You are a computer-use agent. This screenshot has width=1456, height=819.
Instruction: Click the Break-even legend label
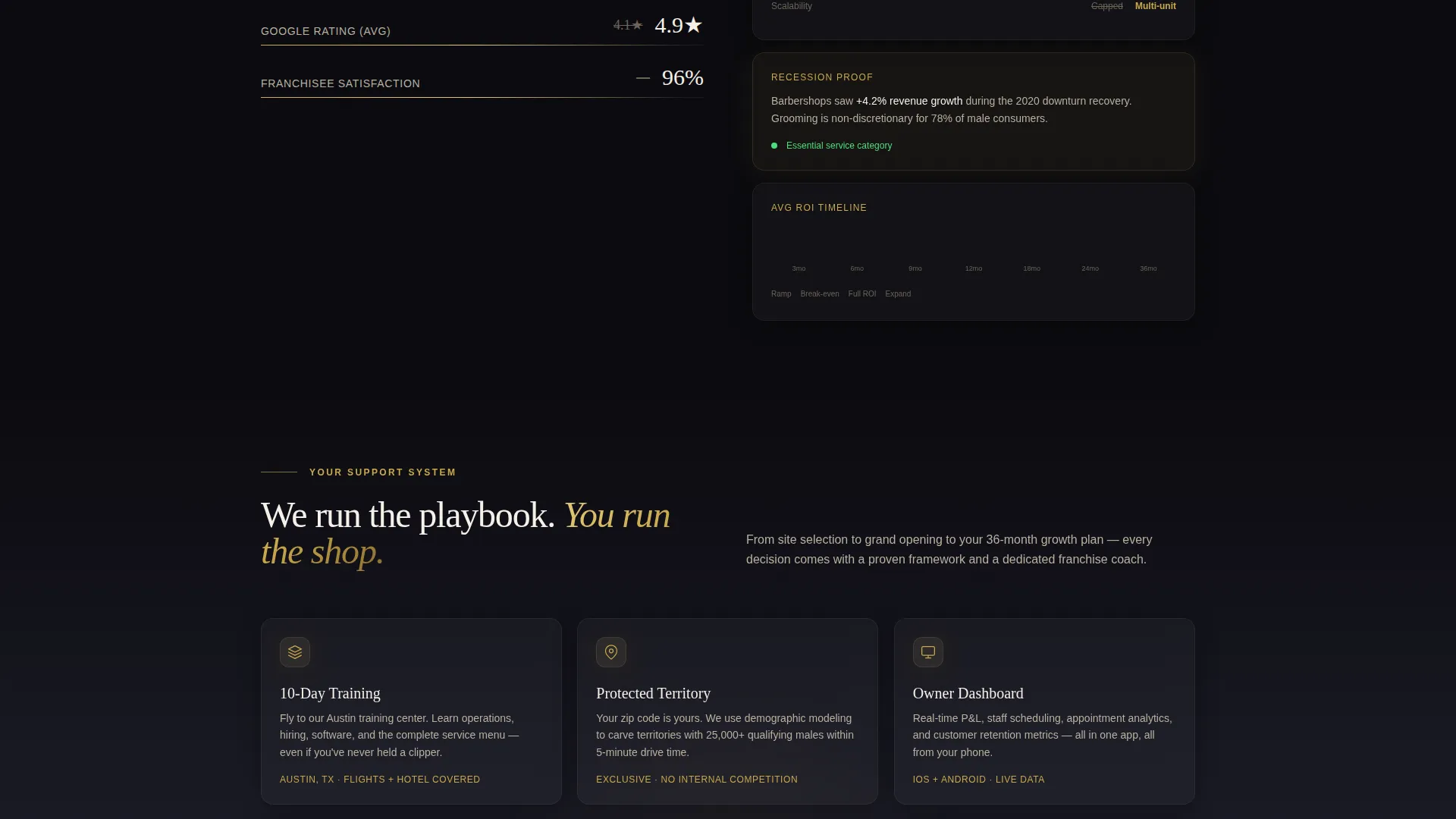(820, 294)
